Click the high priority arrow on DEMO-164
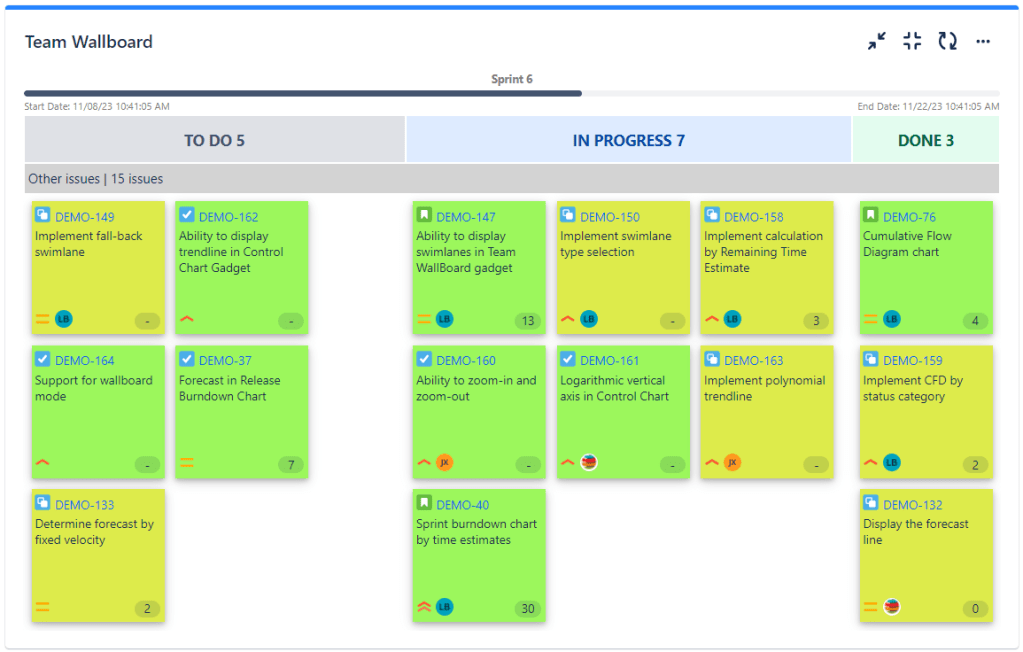Image resolution: width=1023 pixels, height=652 pixels. point(41,463)
